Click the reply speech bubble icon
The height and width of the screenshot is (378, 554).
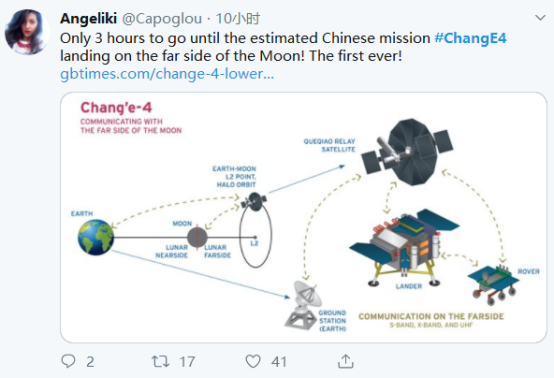pyautogui.click(x=68, y=361)
